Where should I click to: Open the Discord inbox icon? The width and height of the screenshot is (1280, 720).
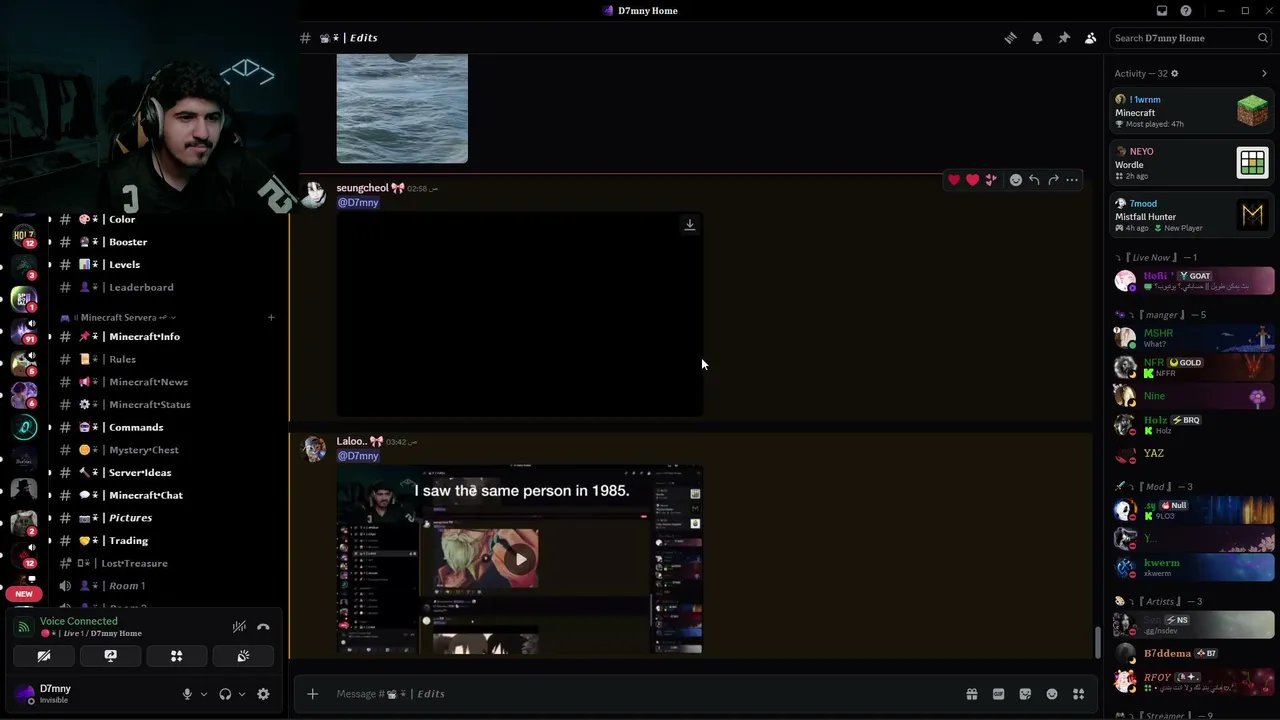[x=1162, y=11]
